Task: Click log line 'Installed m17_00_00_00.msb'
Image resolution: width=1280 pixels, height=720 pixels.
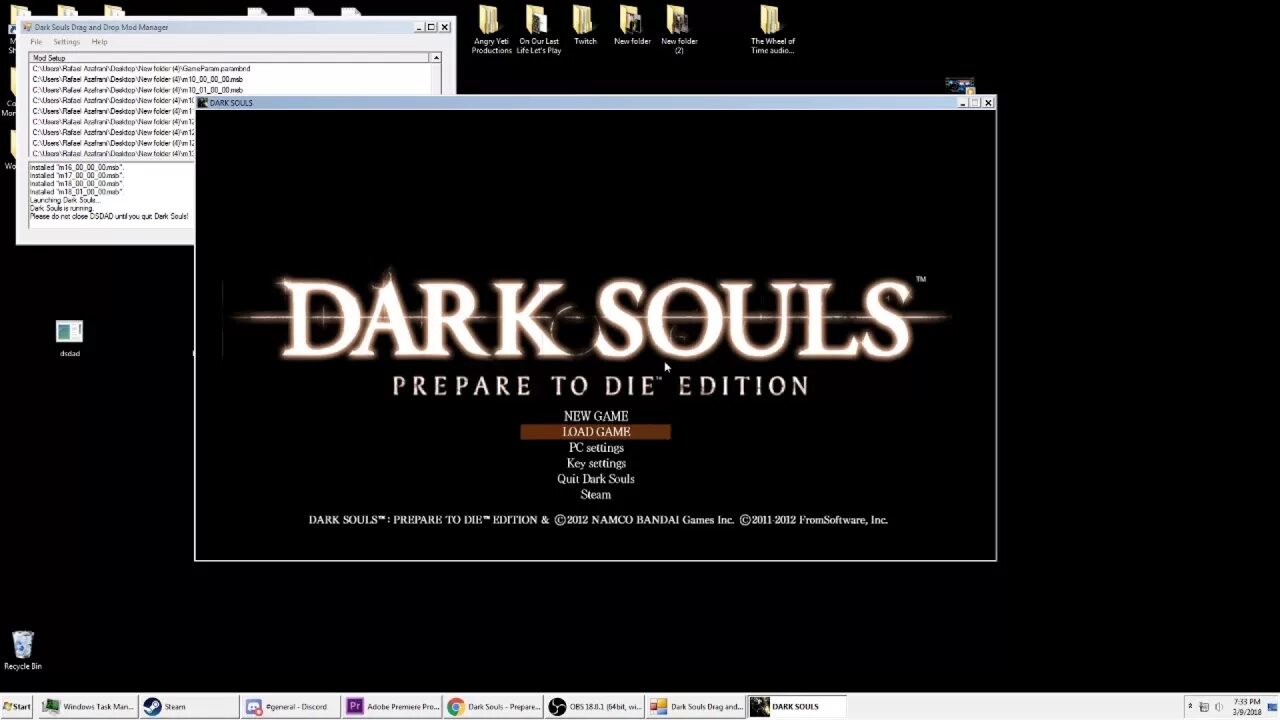Action: coord(76,176)
